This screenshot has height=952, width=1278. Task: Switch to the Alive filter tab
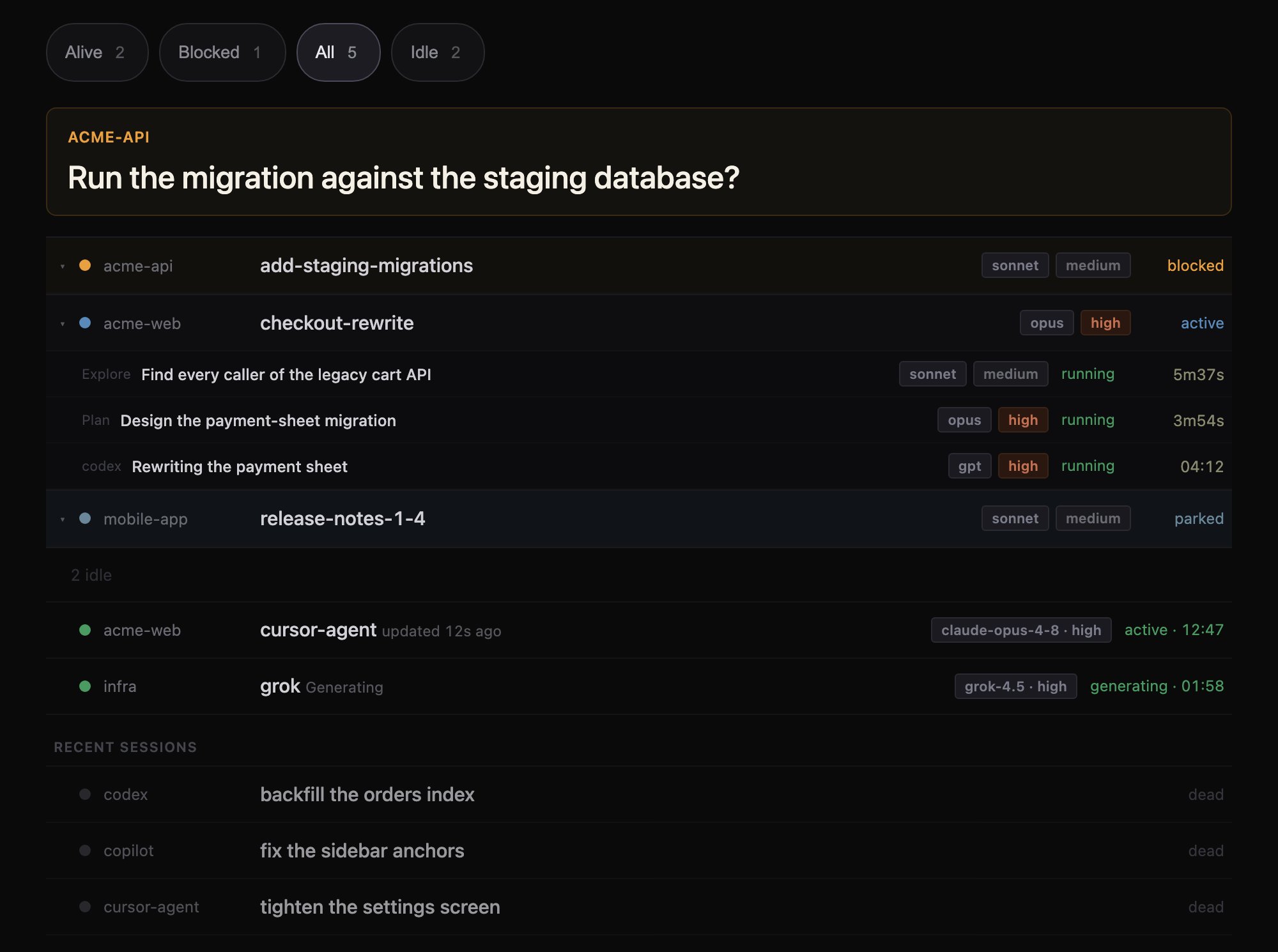[97, 52]
